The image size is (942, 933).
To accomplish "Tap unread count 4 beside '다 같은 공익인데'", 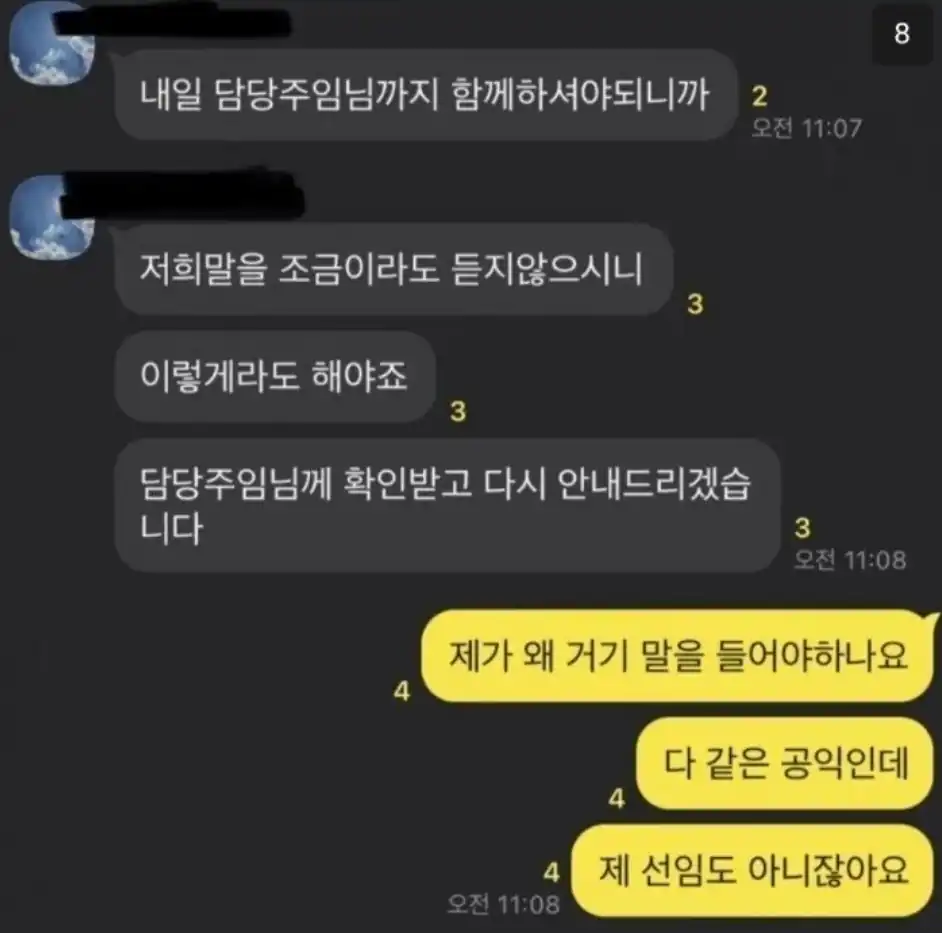I will 617,798.
